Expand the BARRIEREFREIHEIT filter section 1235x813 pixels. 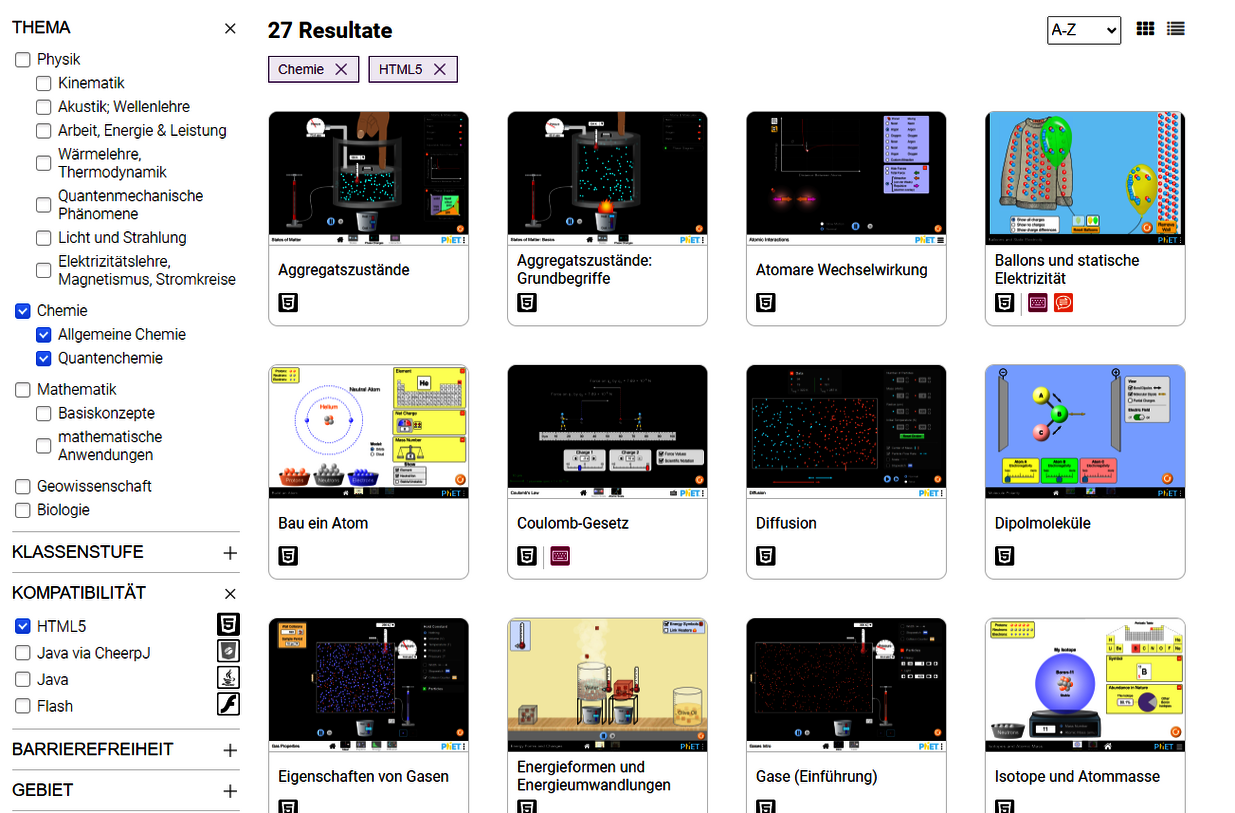point(230,750)
